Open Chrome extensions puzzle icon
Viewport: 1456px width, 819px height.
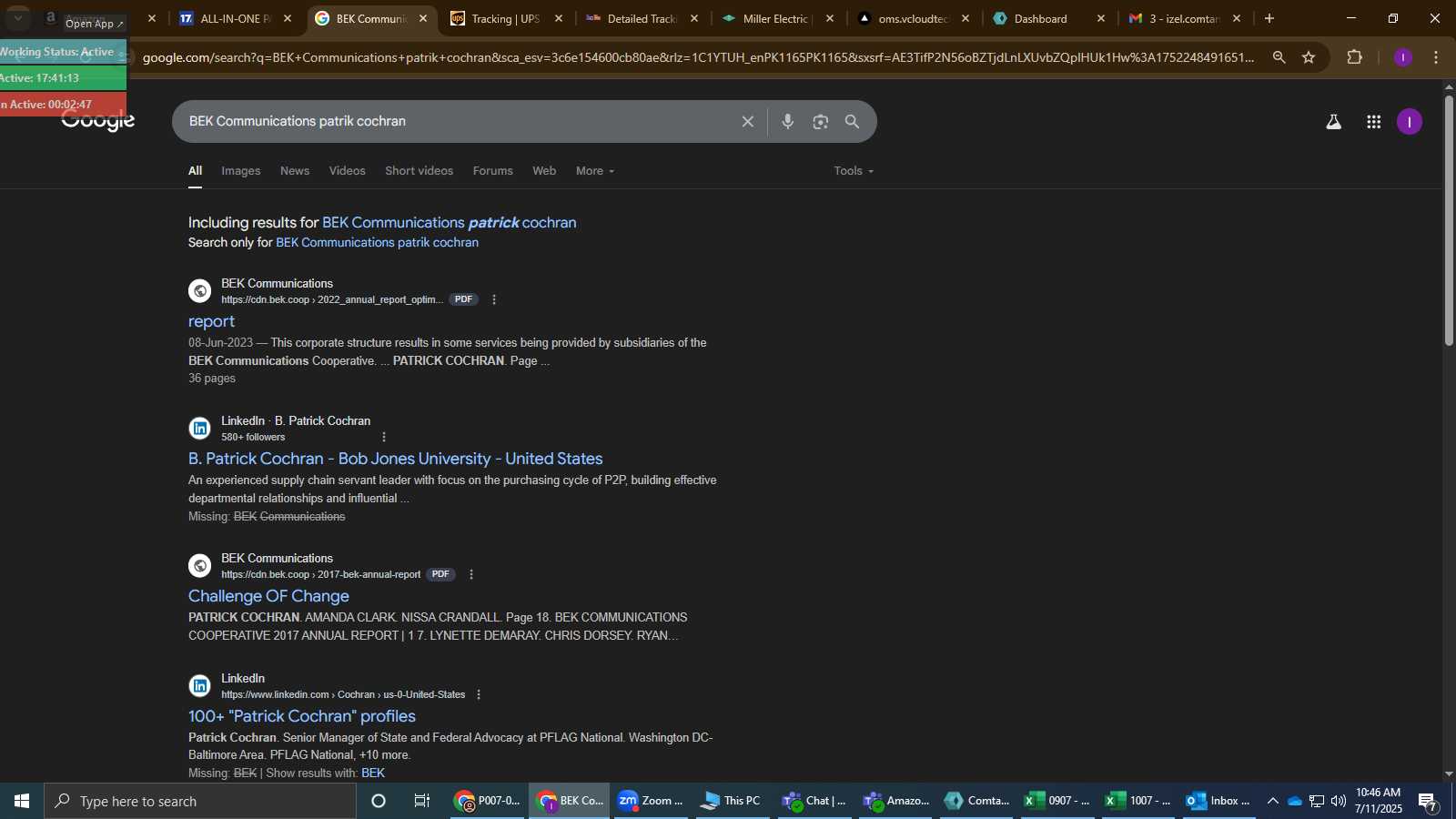tap(1355, 57)
